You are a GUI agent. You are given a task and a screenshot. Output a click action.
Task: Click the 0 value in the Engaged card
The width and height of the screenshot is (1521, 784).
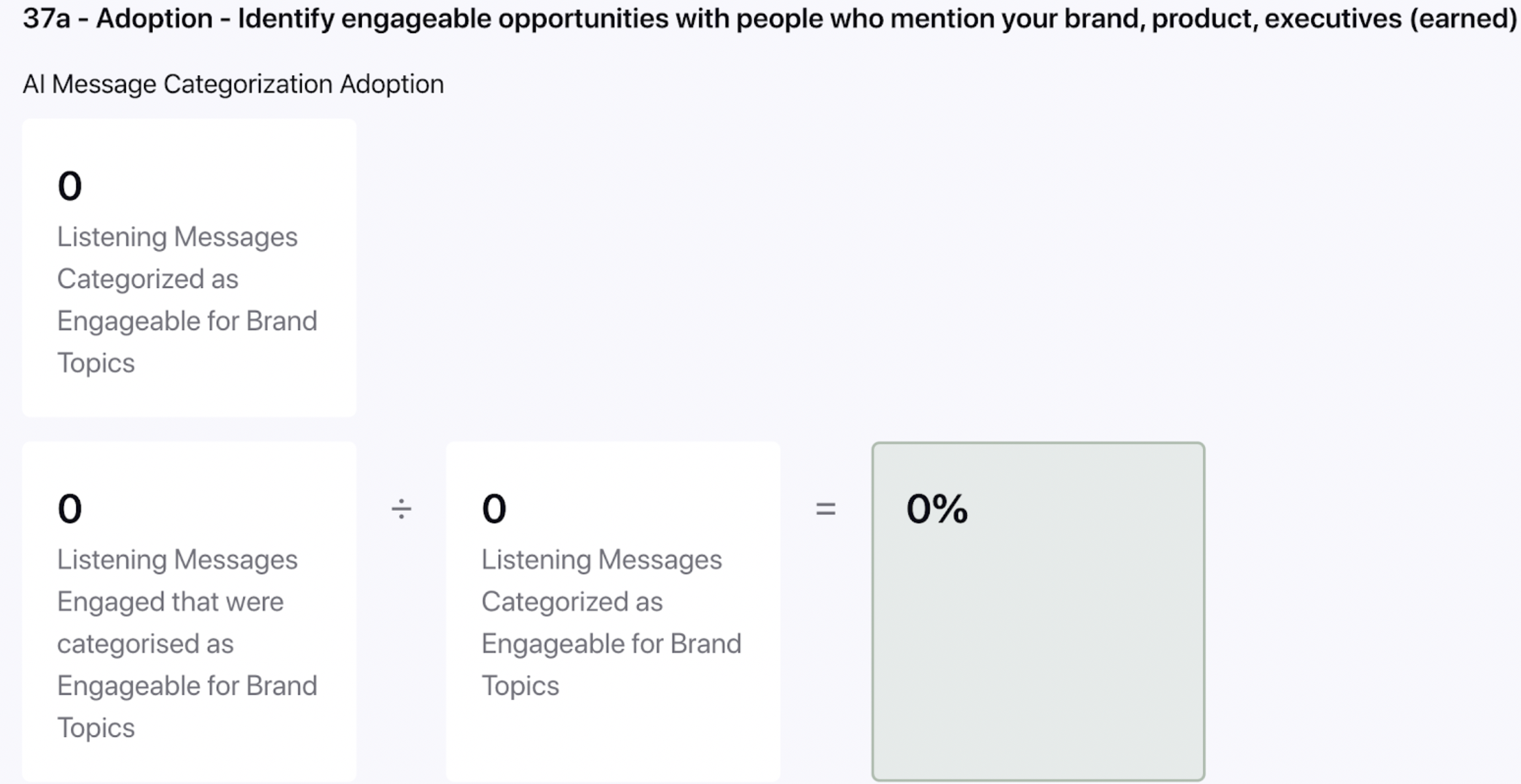coord(70,509)
